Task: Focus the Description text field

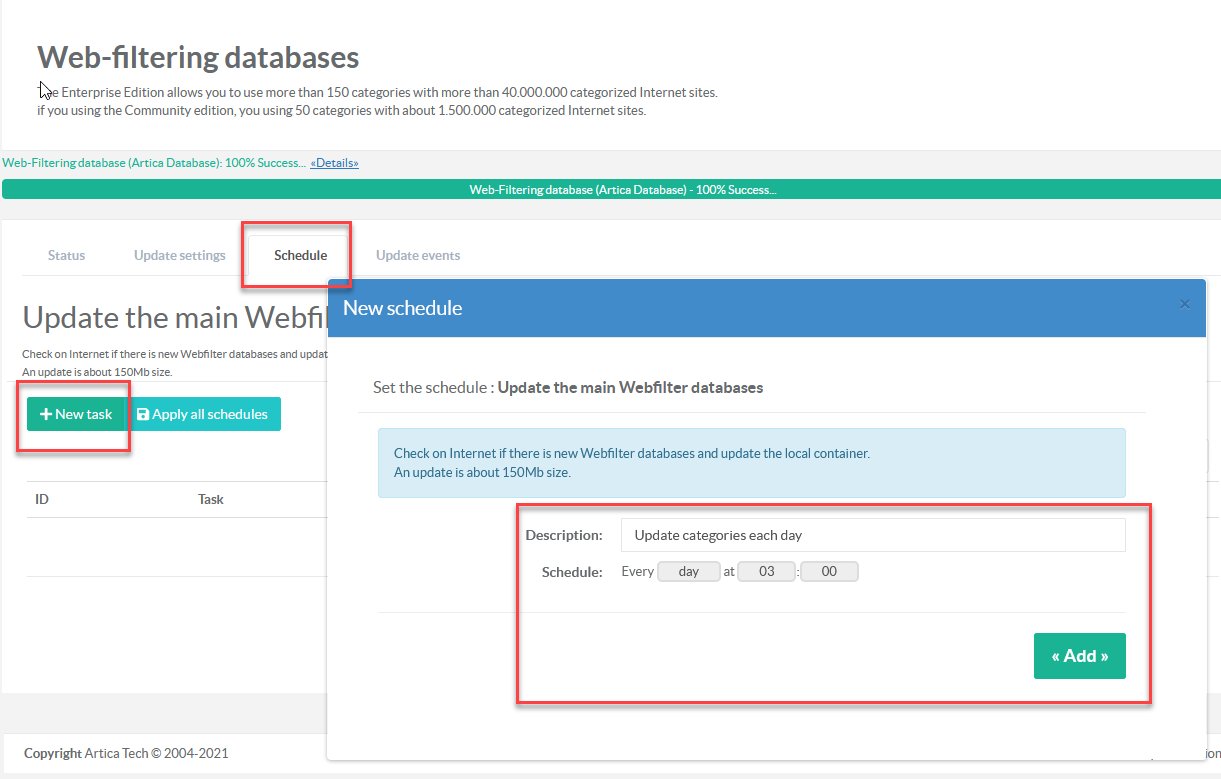Action: click(x=872, y=535)
